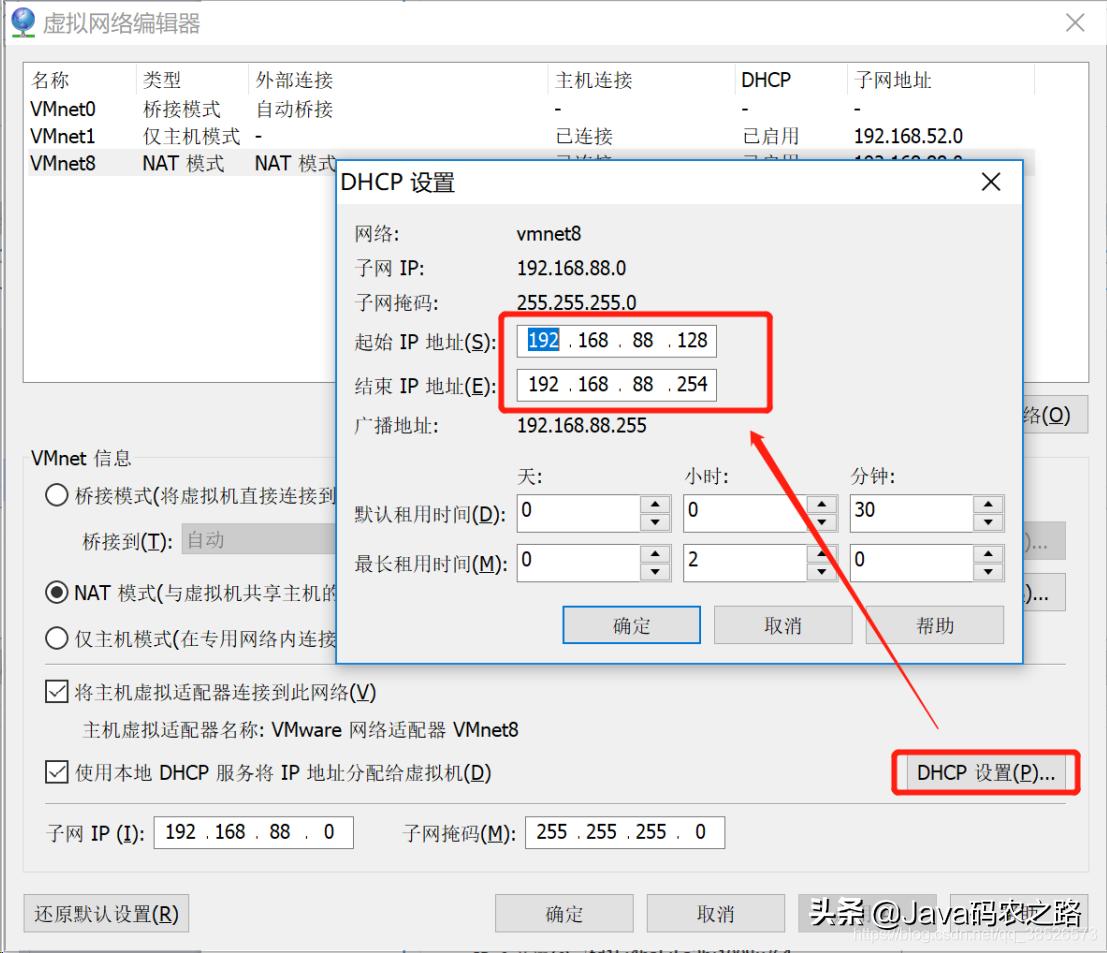Viewport: 1107px width, 953px height.
Task: Select the VMnet1 network row
Action: pyautogui.click(x=63, y=136)
